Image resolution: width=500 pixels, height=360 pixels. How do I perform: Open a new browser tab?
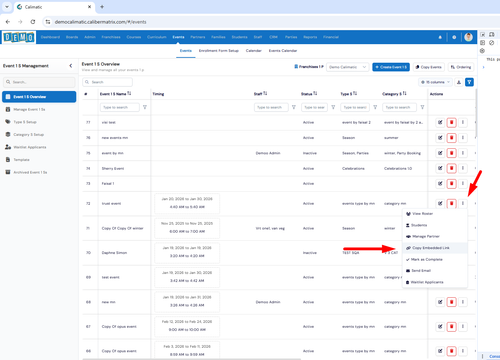click(x=102, y=7)
